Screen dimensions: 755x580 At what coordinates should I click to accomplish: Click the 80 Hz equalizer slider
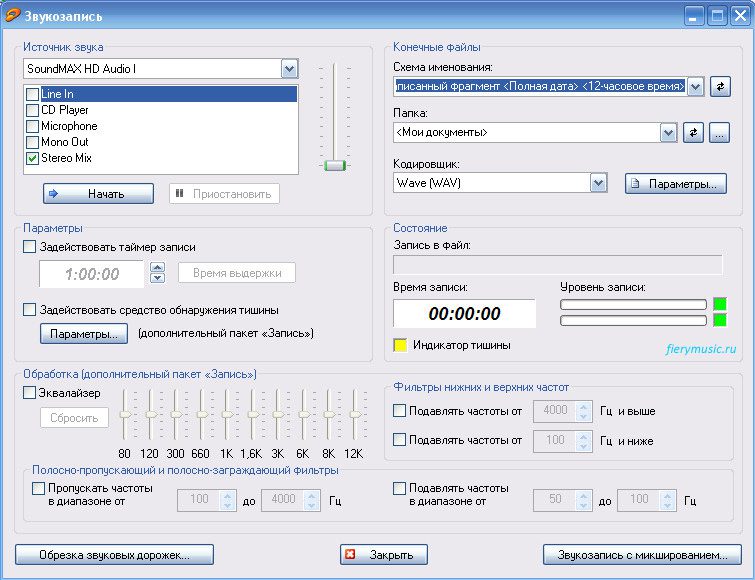[x=125, y=414]
